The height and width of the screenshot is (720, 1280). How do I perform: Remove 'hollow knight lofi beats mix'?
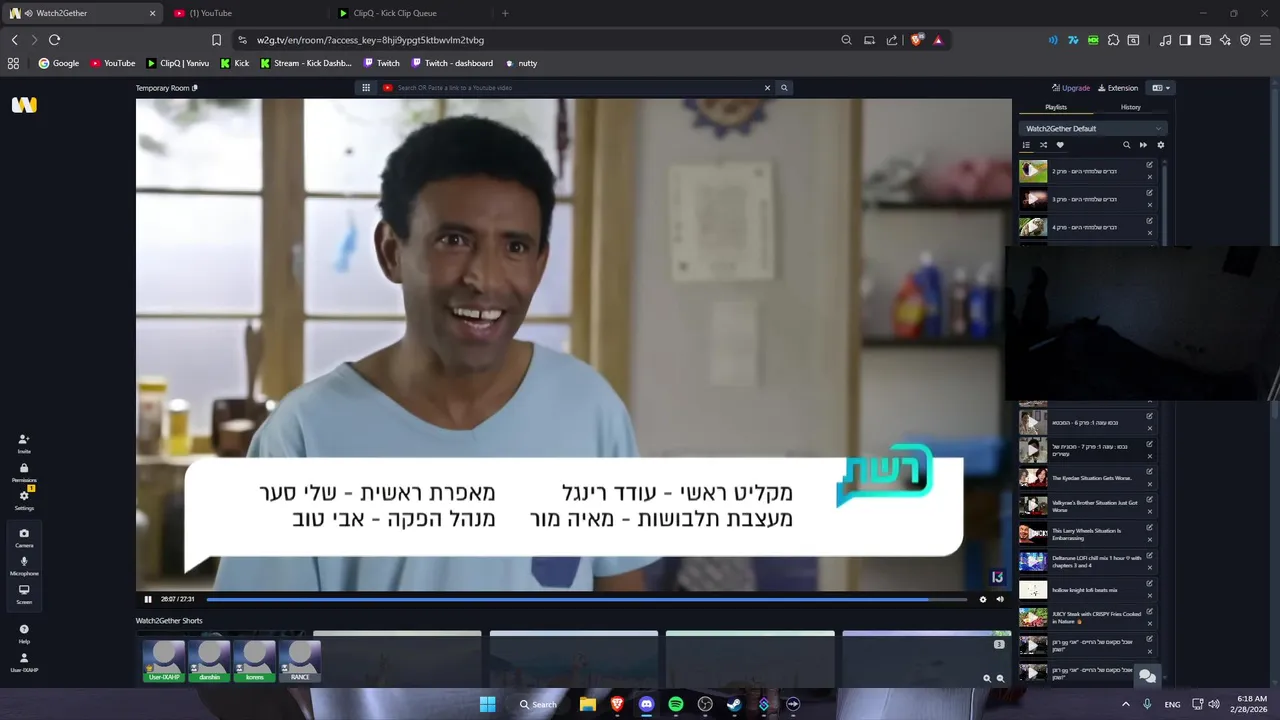pos(1149,596)
